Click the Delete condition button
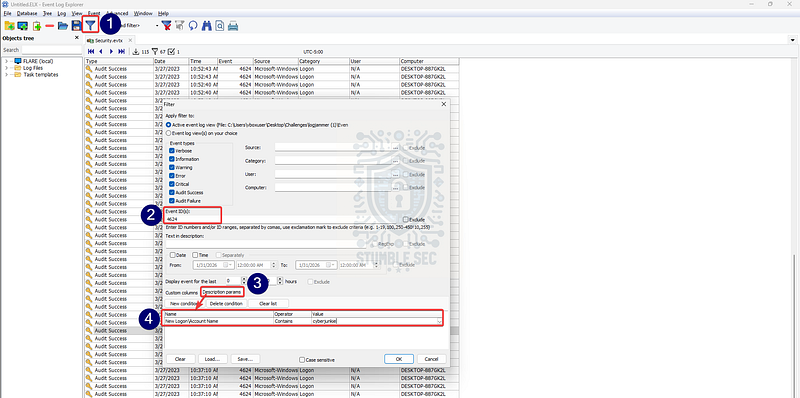Screen dimensions: 800x398 click(226, 303)
